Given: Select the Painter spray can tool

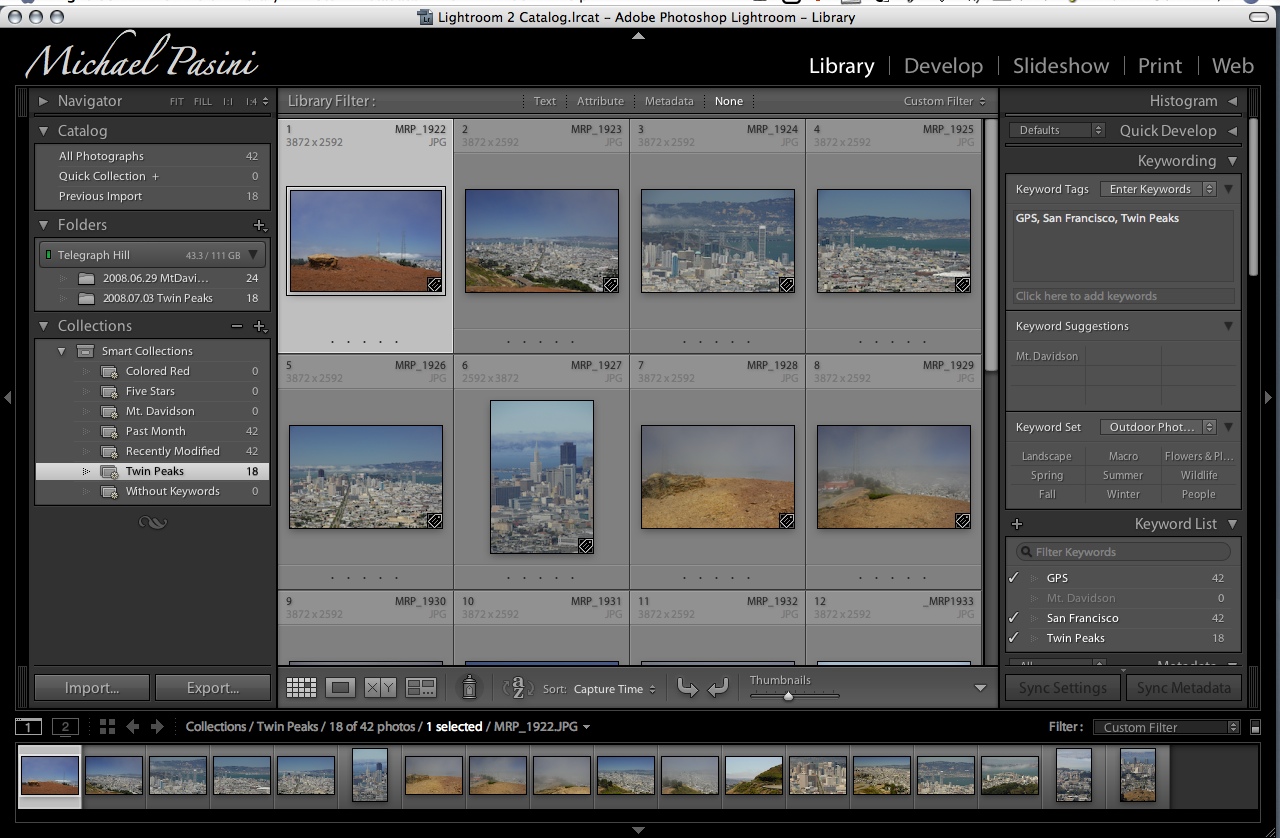Looking at the screenshot, I should click(x=468, y=688).
